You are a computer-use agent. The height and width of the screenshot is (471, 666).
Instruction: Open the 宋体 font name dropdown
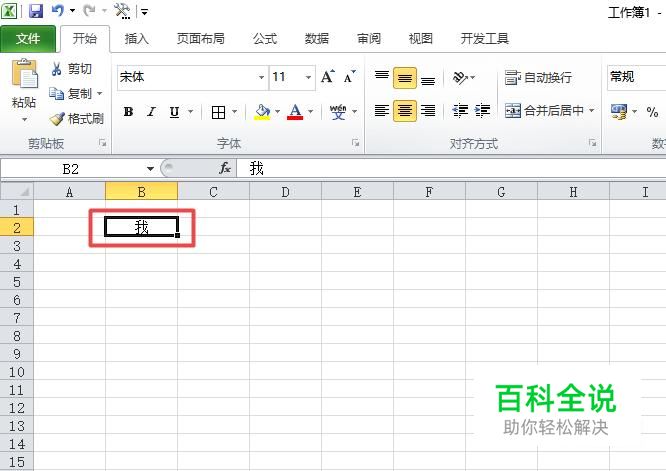[262, 77]
